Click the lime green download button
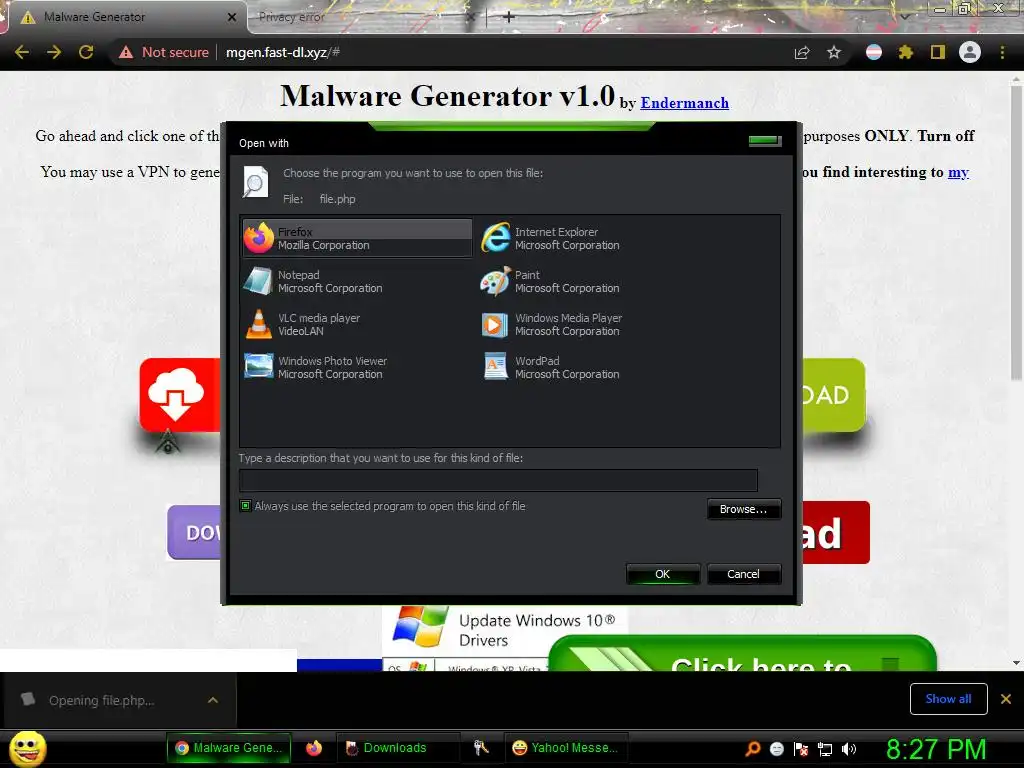The width and height of the screenshot is (1024, 768). pos(833,395)
